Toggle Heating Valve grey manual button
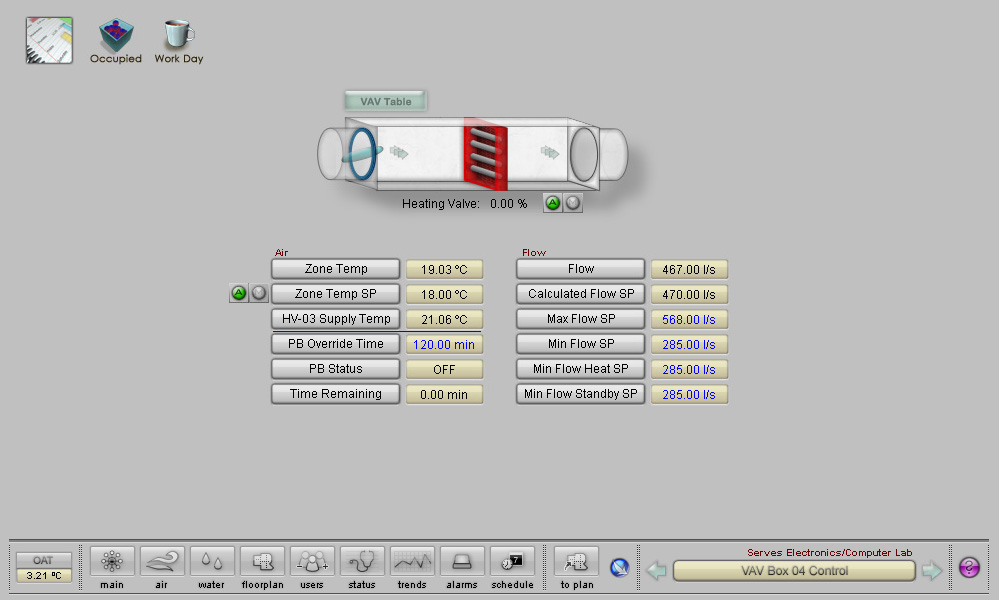The image size is (999, 600). [x=572, y=203]
